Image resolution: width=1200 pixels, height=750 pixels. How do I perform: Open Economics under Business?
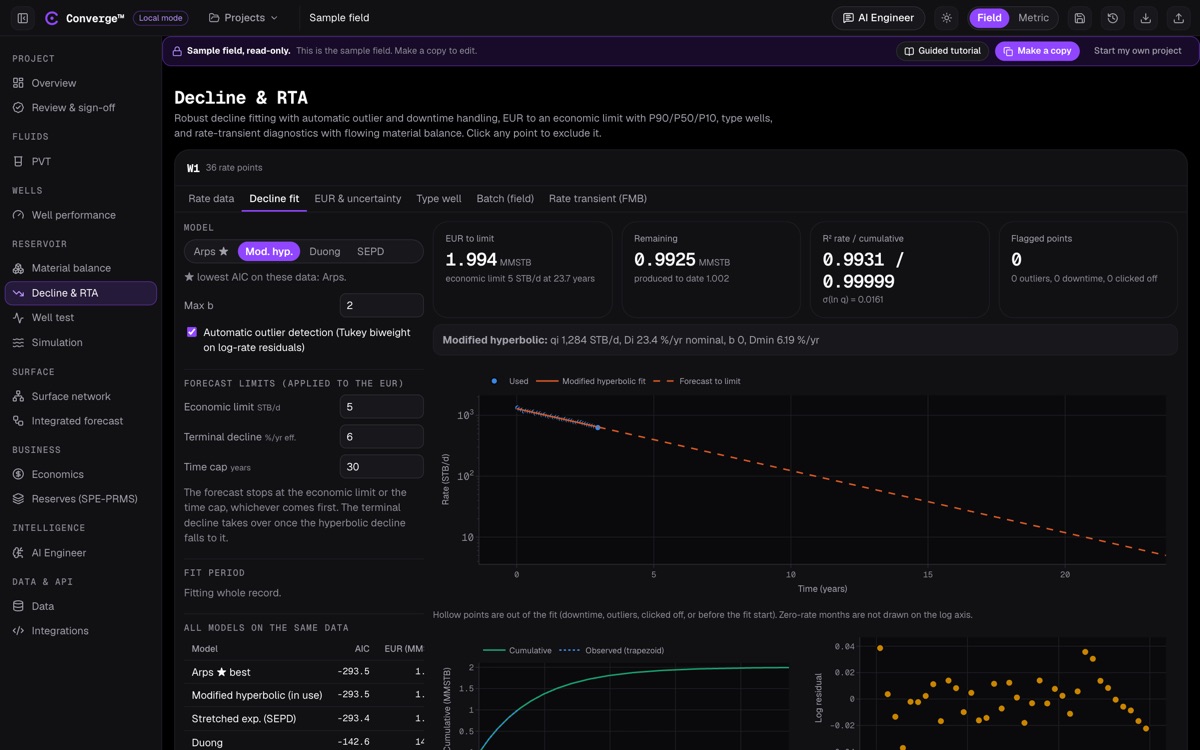click(80, 474)
